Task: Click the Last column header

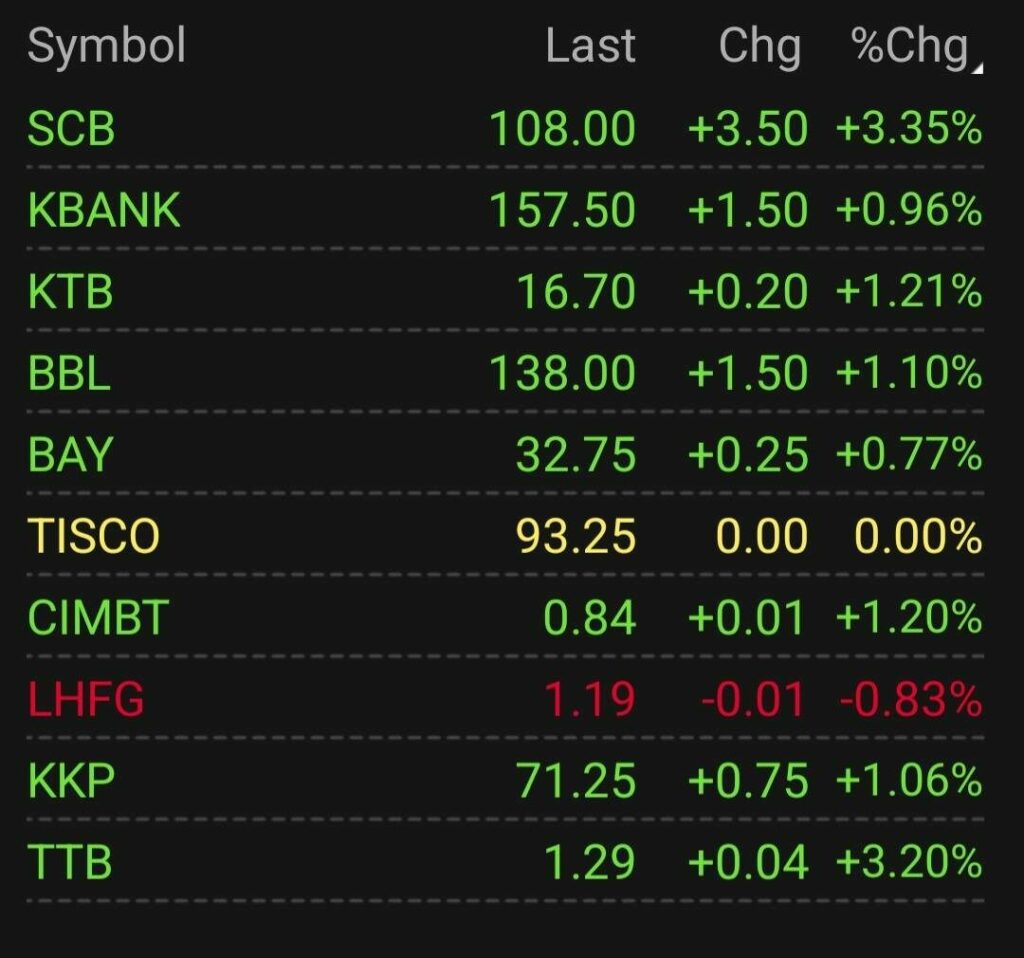Action: click(590, 47)
